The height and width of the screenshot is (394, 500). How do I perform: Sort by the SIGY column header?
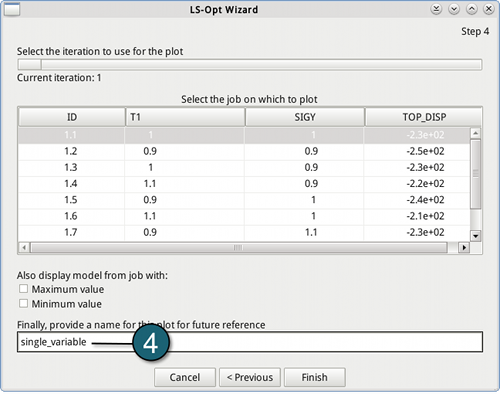[x=305, y=117]
